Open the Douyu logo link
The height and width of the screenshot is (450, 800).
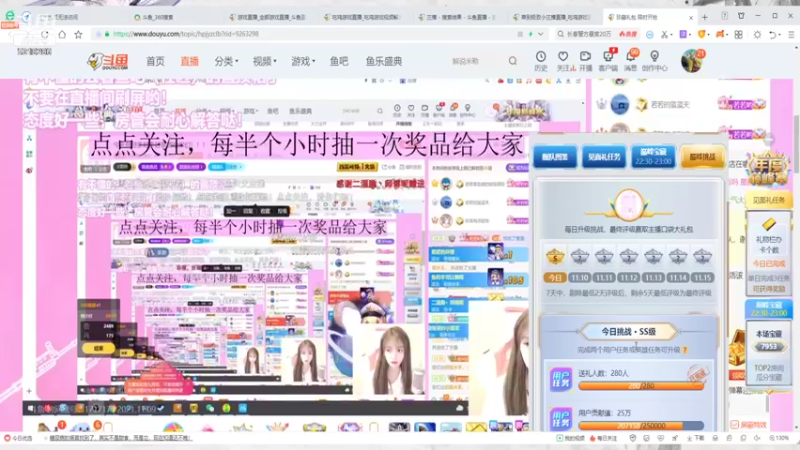coord(110,61)
